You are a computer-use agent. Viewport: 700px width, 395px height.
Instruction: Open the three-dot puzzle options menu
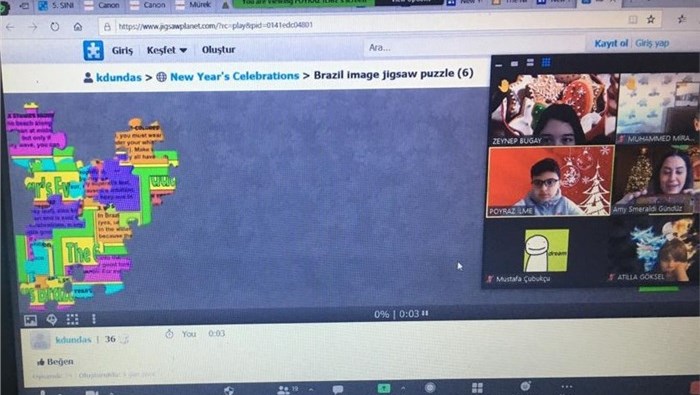(93, 319)
